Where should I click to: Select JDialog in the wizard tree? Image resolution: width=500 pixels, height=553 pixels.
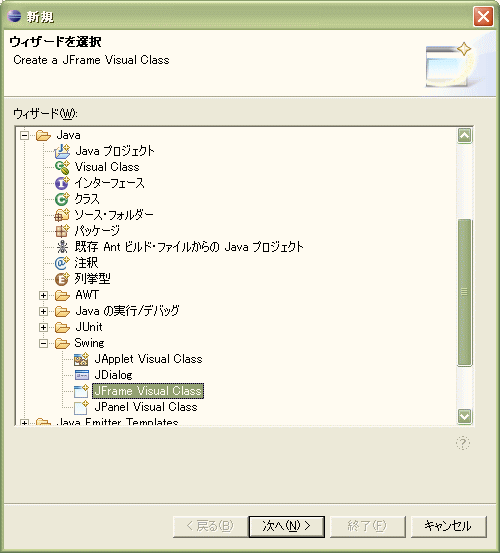tap(113, 375)
